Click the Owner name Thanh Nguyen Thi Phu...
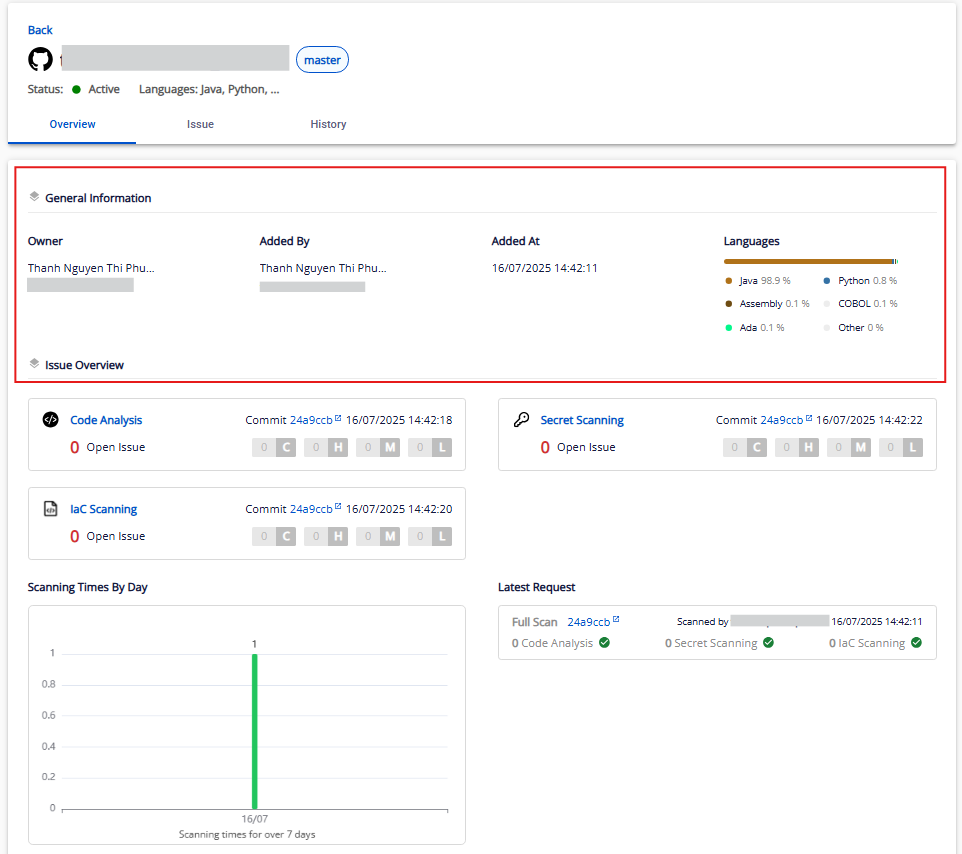This screenshot has height=854, width=962. point(91,268)
